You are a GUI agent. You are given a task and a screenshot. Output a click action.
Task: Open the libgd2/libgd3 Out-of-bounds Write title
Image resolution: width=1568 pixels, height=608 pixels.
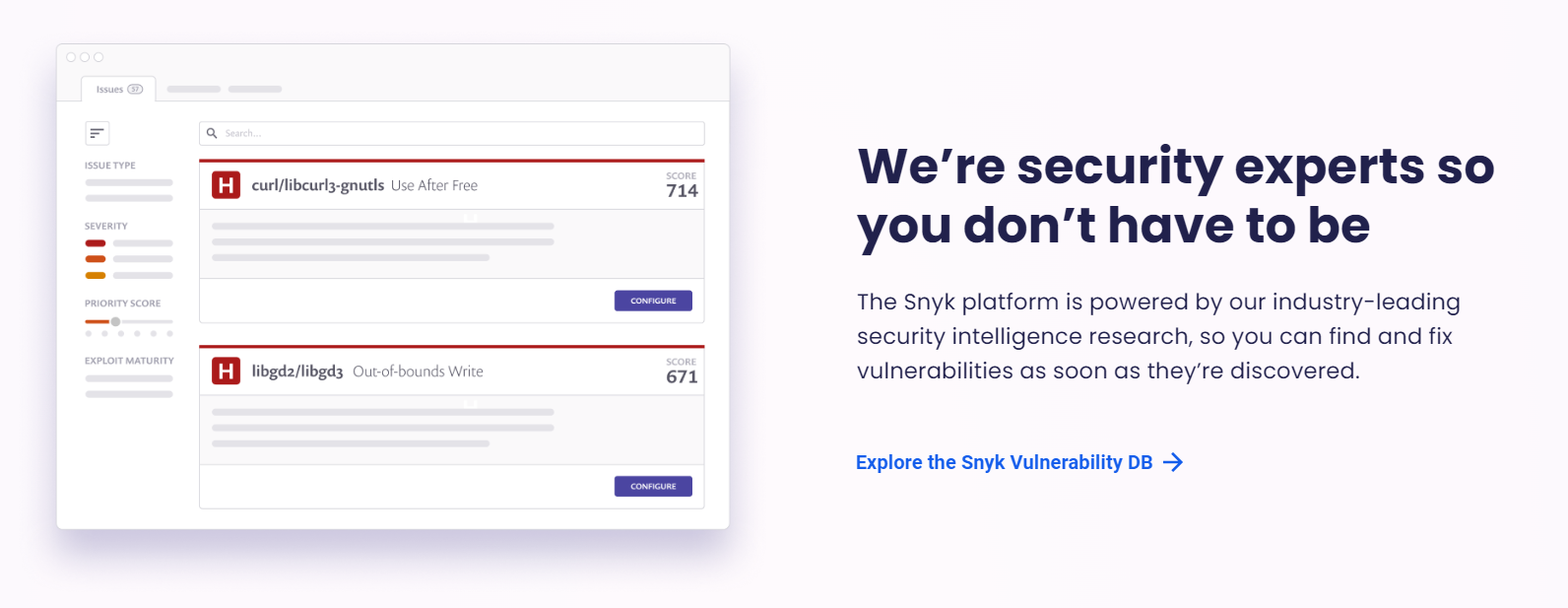point(367,372)
